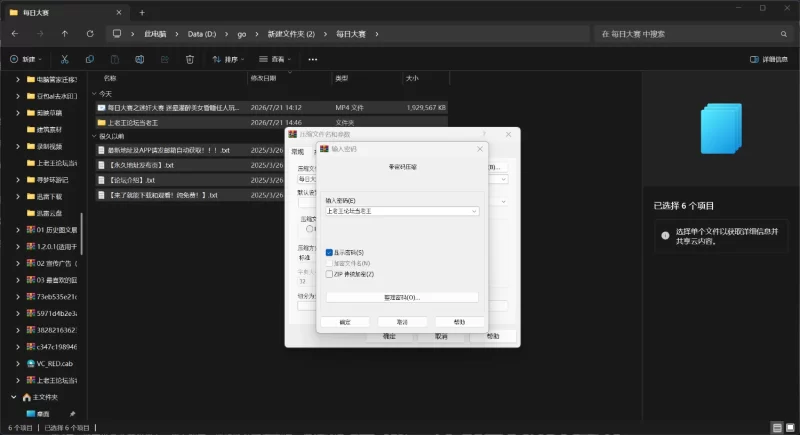Collapse the 很久以前 file group
Image resolution: width=800 pixels, height=435 pixels.
click(x=94, y=136)
